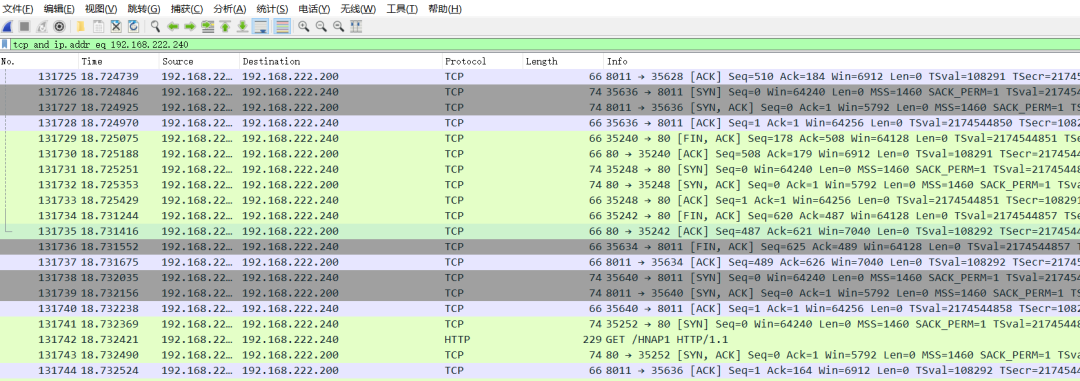This screenshot has height=381, width=1080.
Task: Sort by the Source column header
Action: tap(200, 61)
